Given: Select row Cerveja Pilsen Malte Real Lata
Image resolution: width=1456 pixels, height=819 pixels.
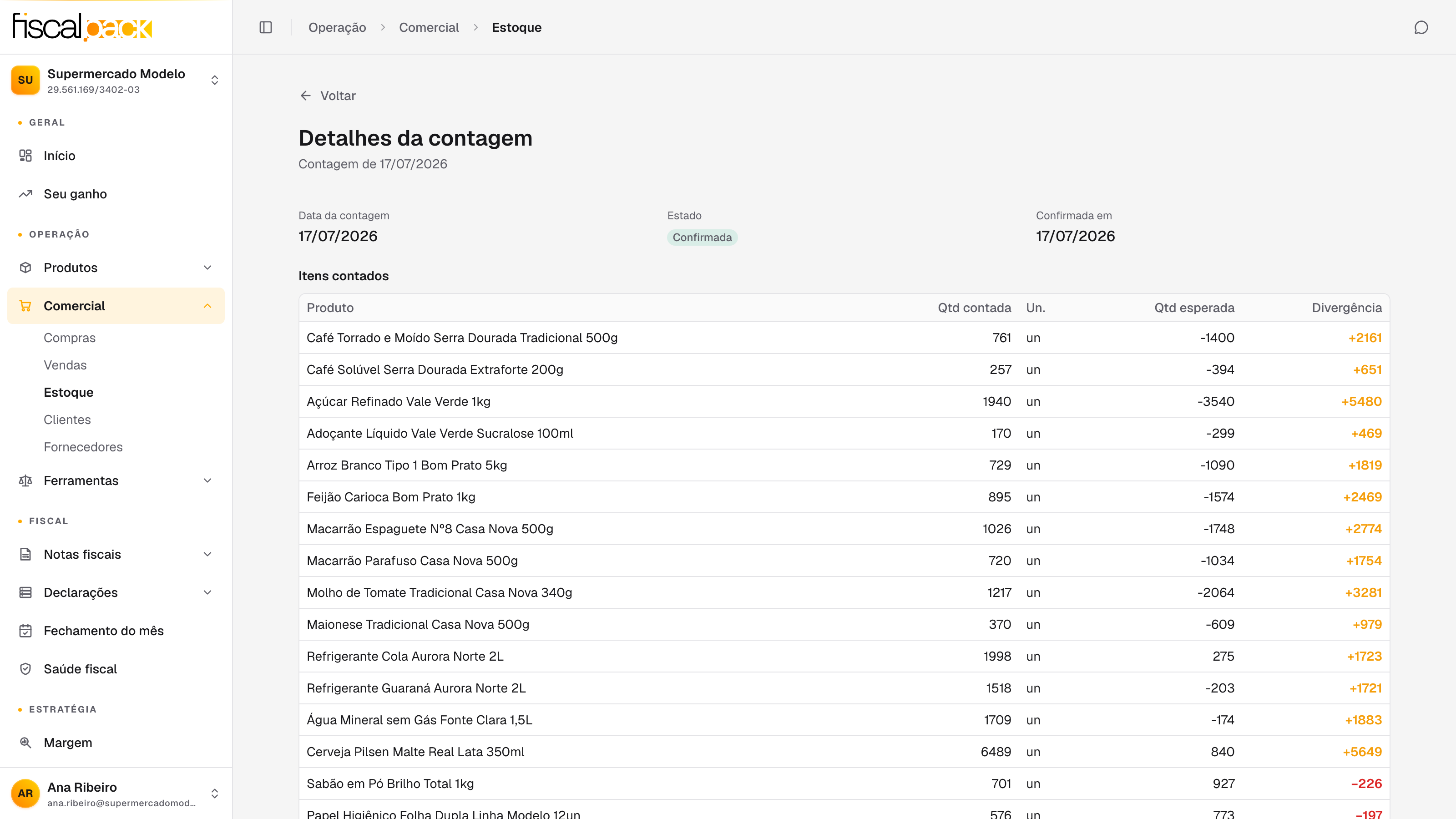Looking at the screenshot, I should pos(844,752).
